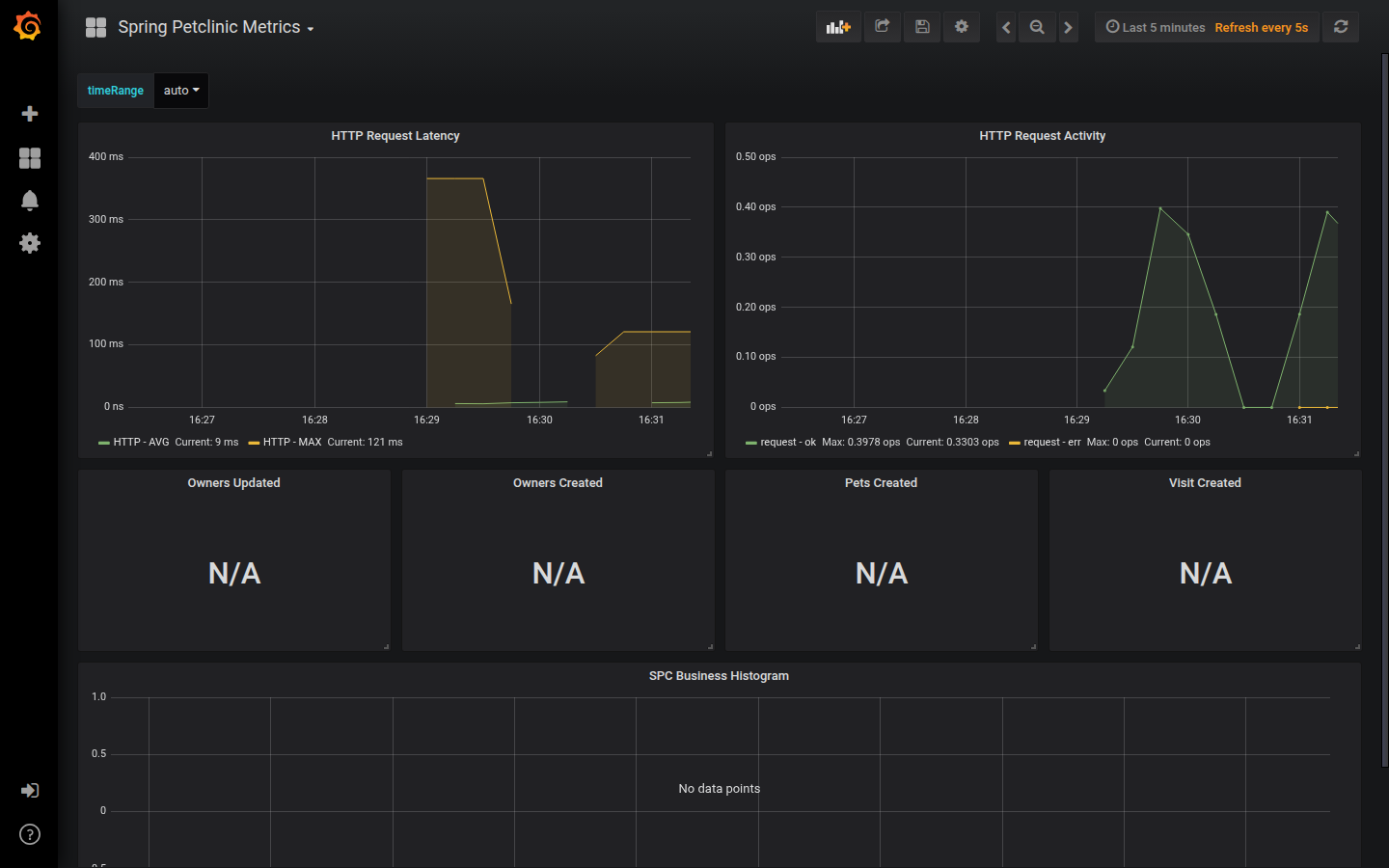
Task: Open the Help question mark icon
Action: coord(30,834)
